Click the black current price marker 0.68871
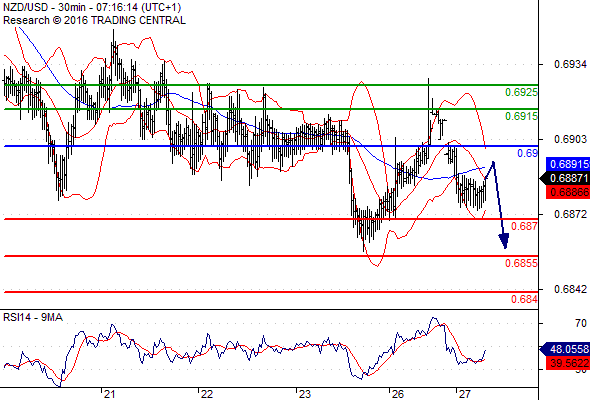The height and width of the screenshot is (400, 590). tap(565, 178)
